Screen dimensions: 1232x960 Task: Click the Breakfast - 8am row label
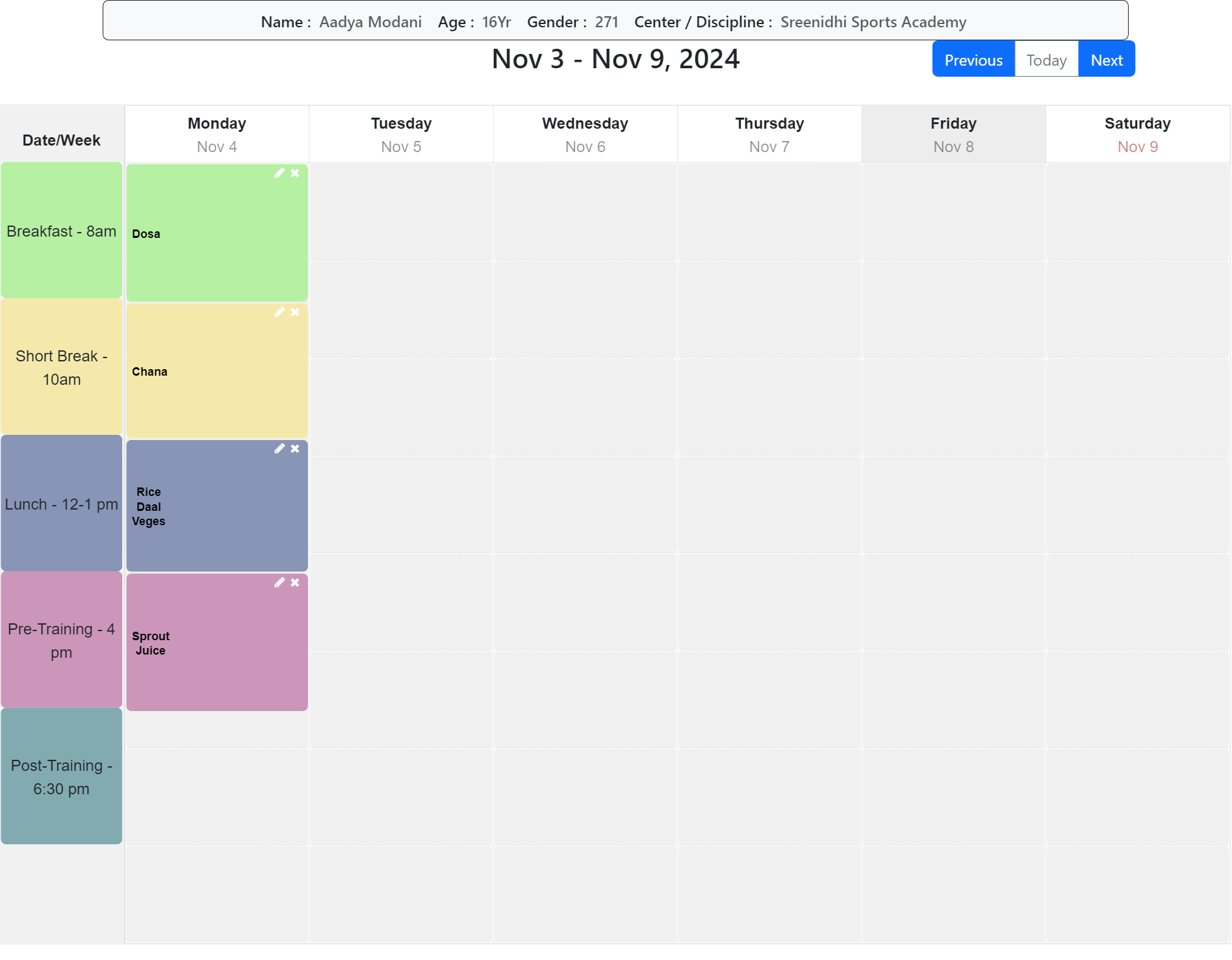pos(62,231)
